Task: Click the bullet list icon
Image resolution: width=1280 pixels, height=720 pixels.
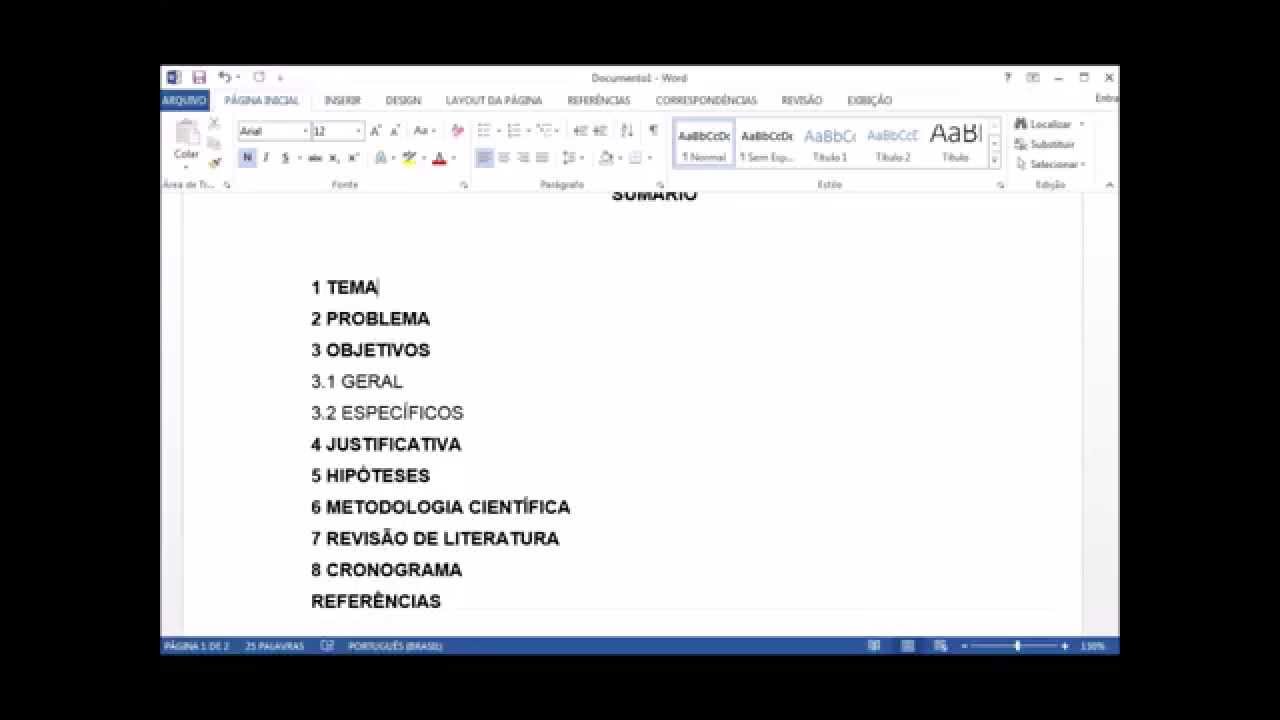Action: 484,131
